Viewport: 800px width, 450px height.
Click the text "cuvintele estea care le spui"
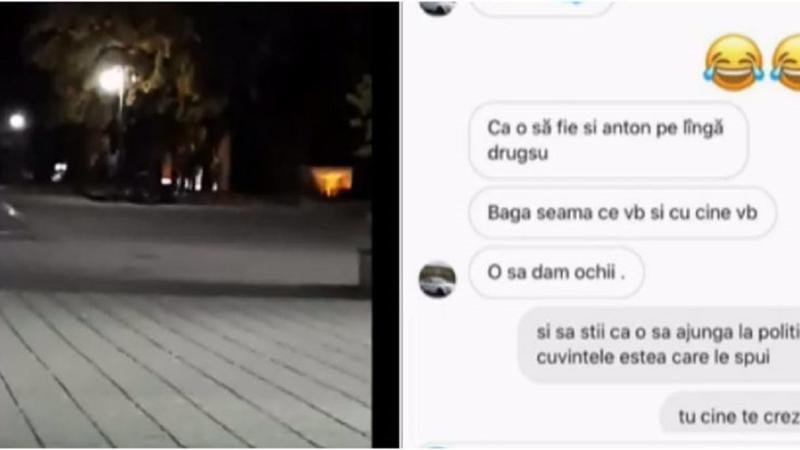(x=653, y=357)
